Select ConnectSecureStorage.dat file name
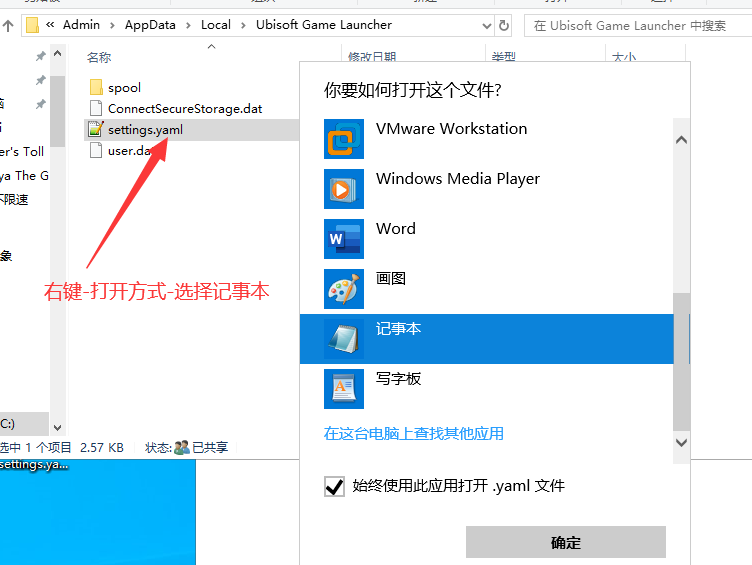The width and height of the screenshot is (752, 565). pos(185,109)
